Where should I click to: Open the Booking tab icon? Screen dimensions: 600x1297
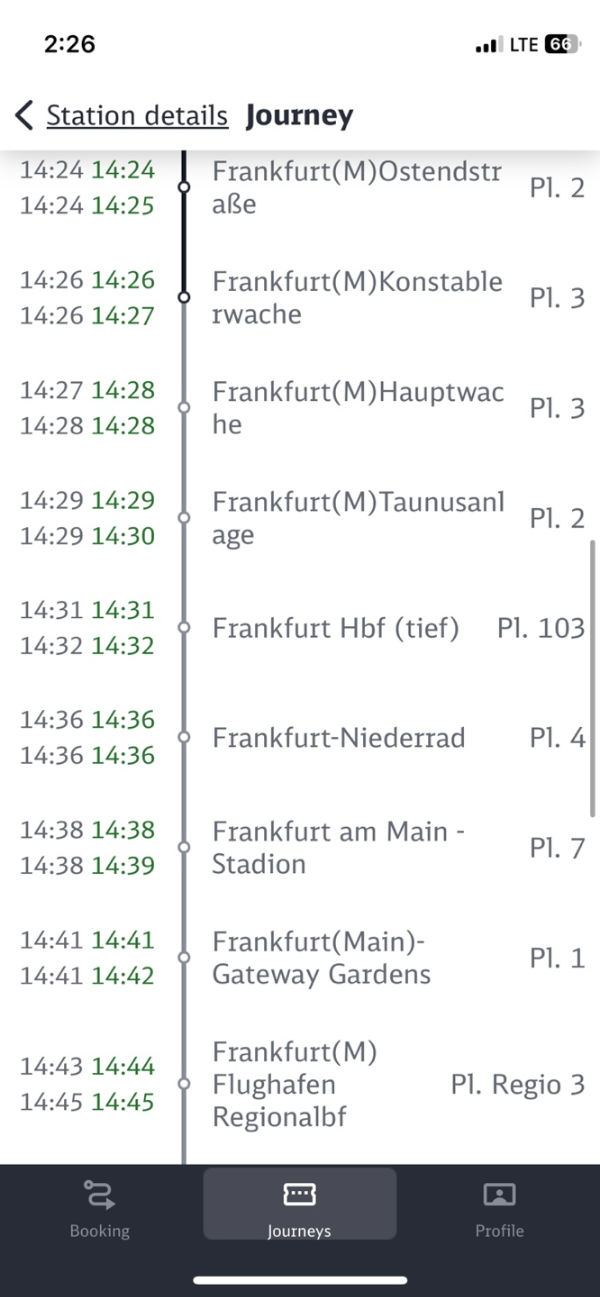(99, 1194)
